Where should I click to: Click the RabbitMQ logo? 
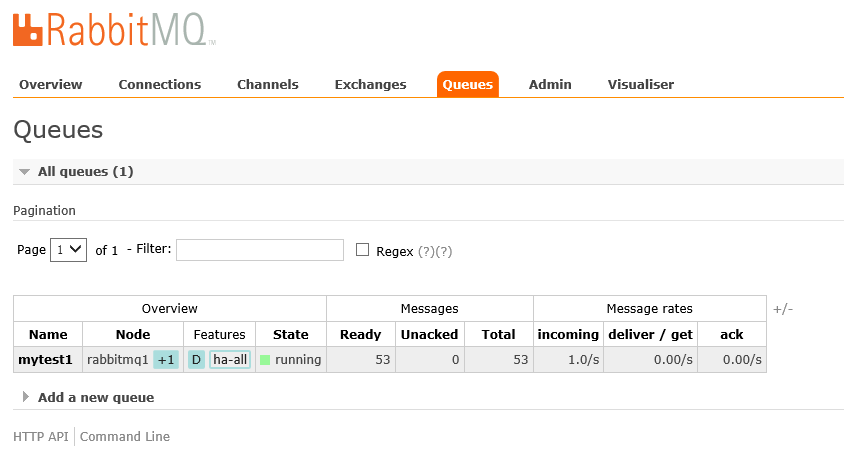[x=114, y=29]
